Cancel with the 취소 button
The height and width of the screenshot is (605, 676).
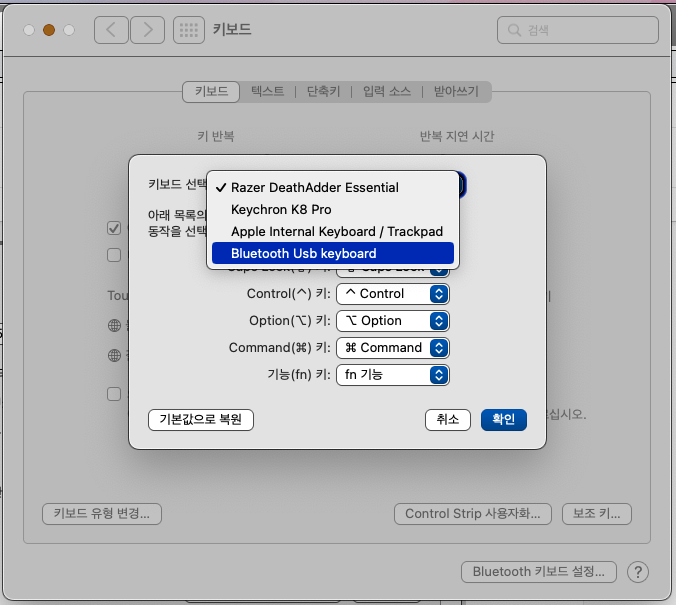click(448, 420)
